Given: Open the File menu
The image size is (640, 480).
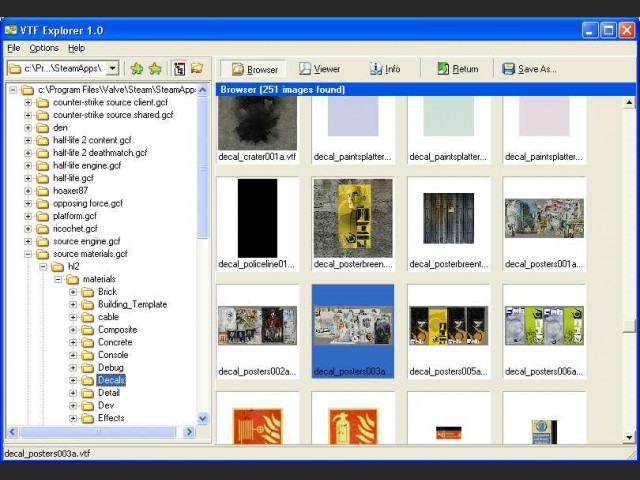Looking at the screenshot, I should (x=13, y=48).
